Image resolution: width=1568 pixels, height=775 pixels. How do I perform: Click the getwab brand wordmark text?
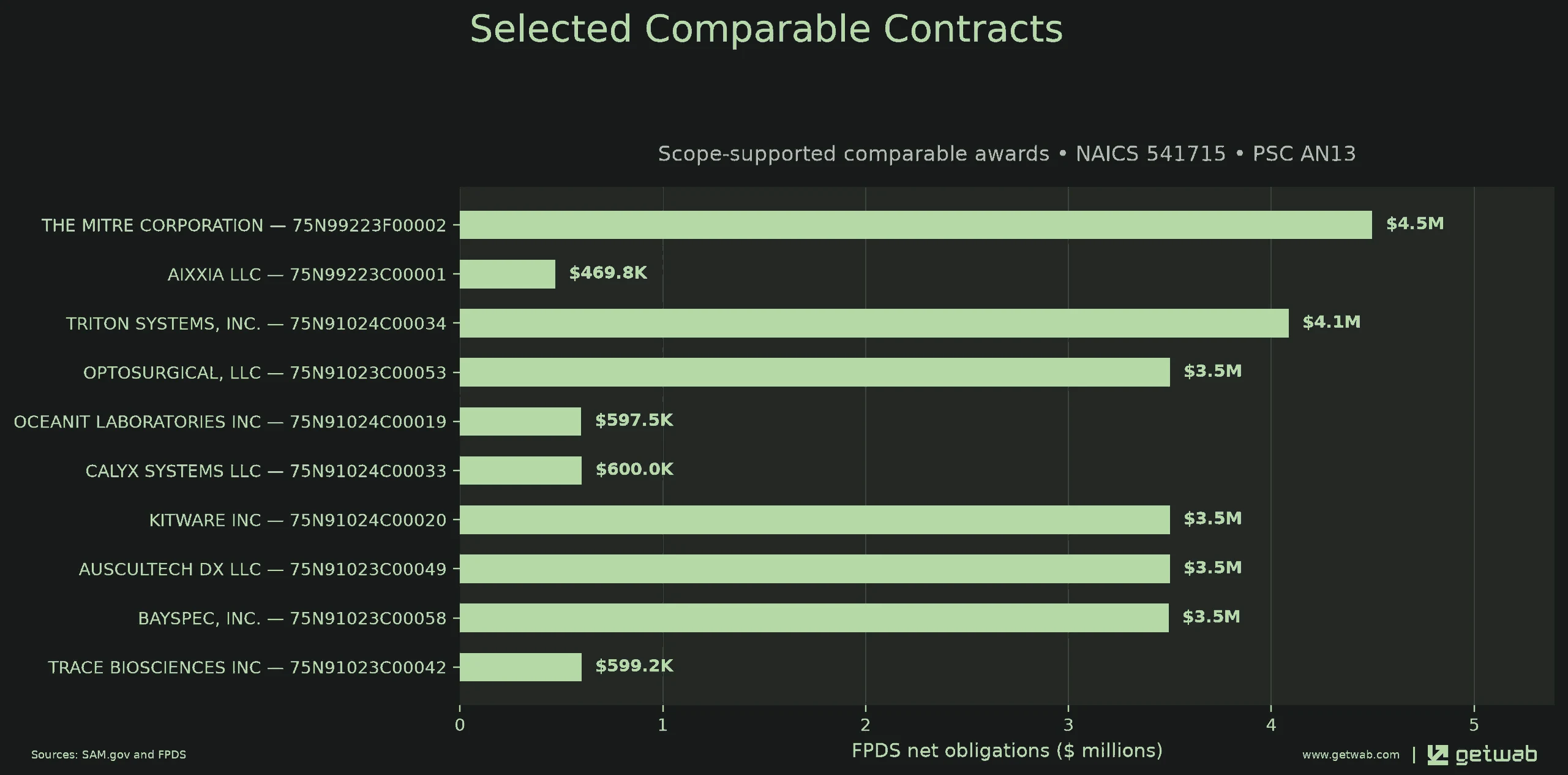click(x=1496, y=755)
